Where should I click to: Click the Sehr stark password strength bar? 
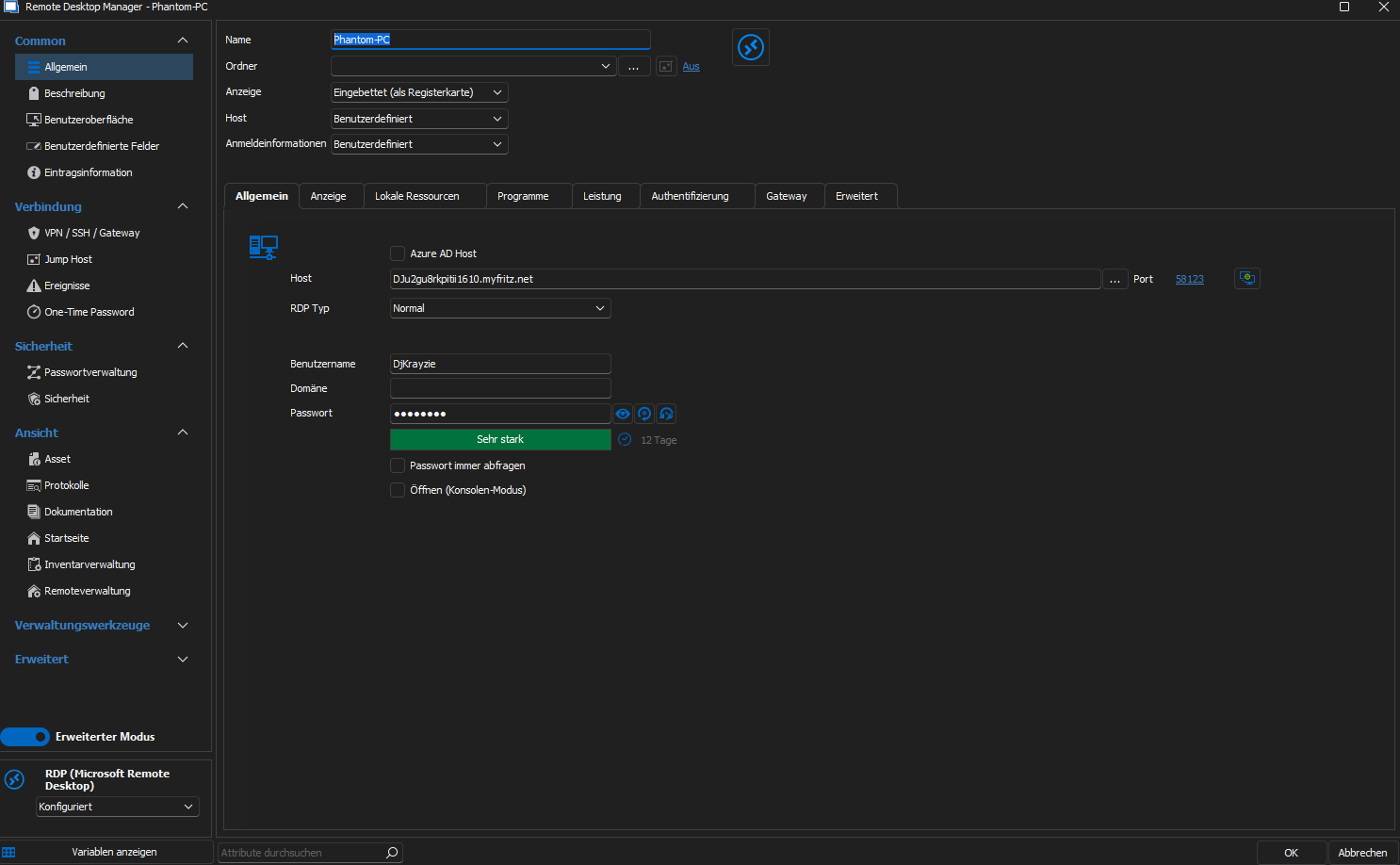[500, 439]
